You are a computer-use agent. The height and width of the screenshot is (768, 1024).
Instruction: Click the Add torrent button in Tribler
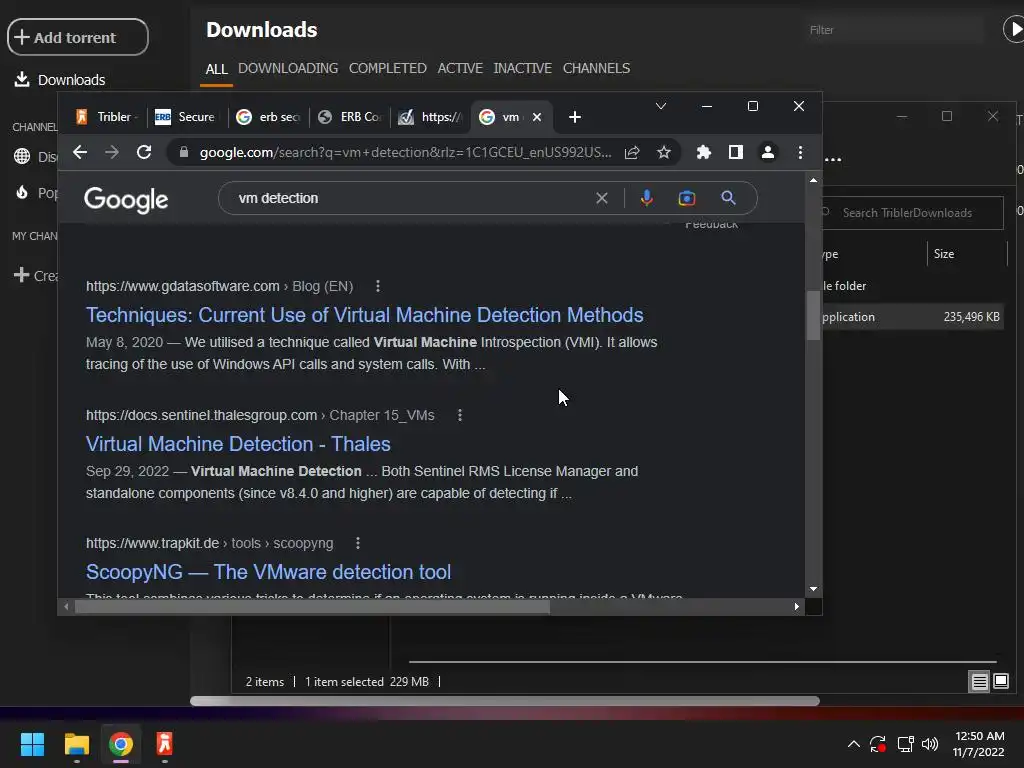tap(78, 37)
